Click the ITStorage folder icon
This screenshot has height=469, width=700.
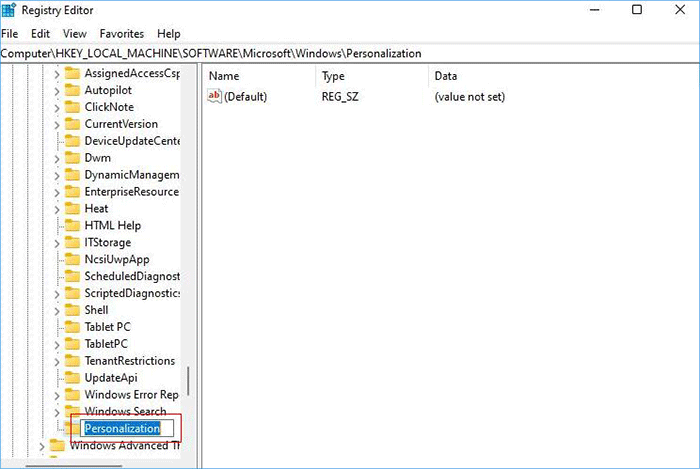click(72, 242)
